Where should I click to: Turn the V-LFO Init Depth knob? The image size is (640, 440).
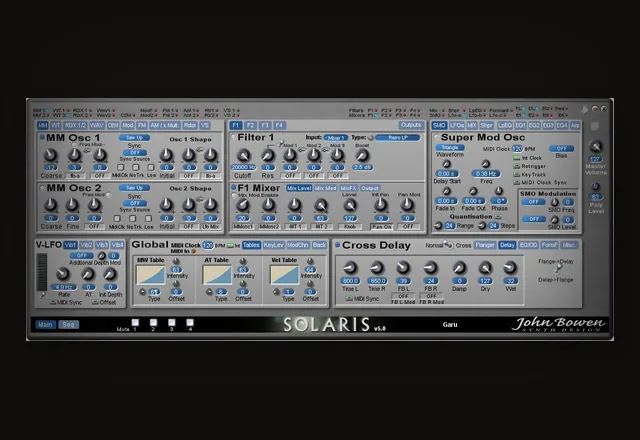[110, 274]
